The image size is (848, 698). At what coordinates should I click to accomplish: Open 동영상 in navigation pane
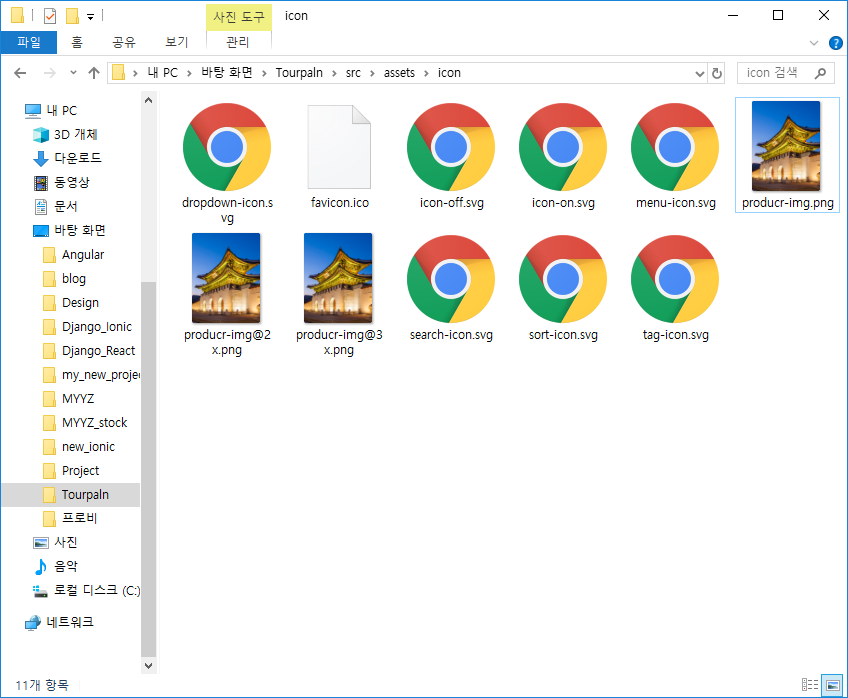click(x=62, y=182)
